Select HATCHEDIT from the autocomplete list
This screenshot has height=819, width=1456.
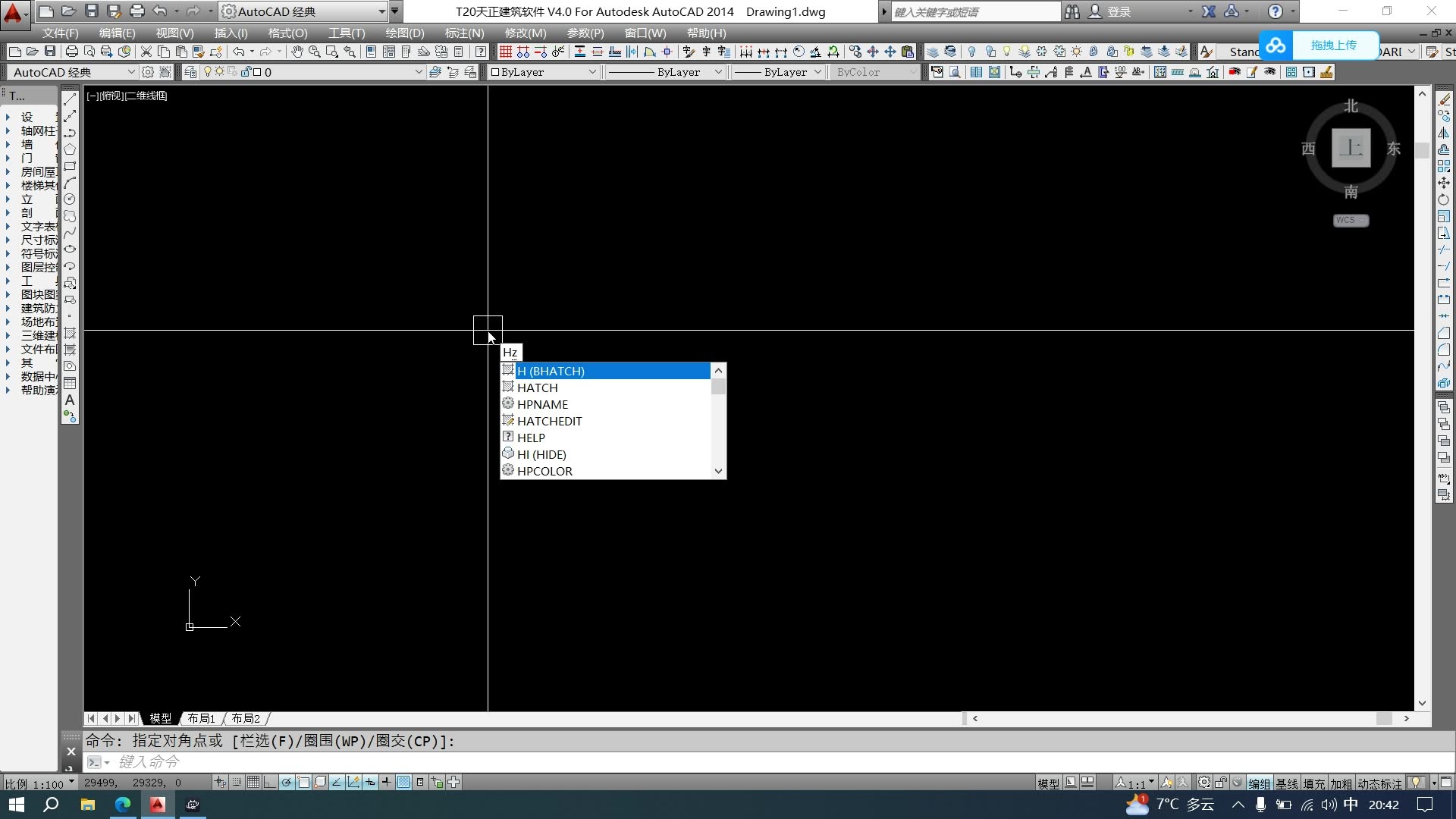pos(549,421)
